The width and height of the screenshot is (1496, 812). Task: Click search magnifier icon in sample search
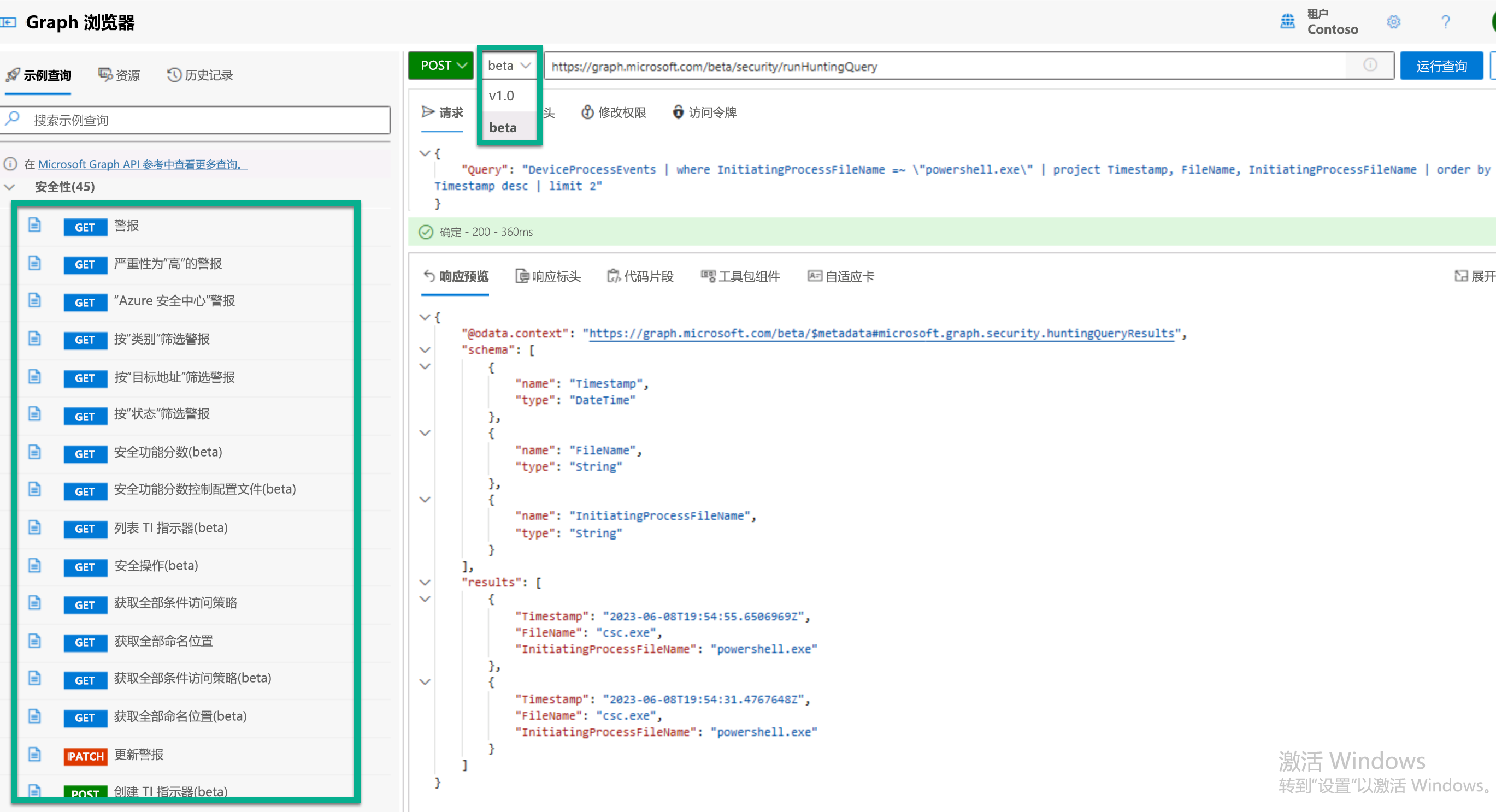pos(12,119)
